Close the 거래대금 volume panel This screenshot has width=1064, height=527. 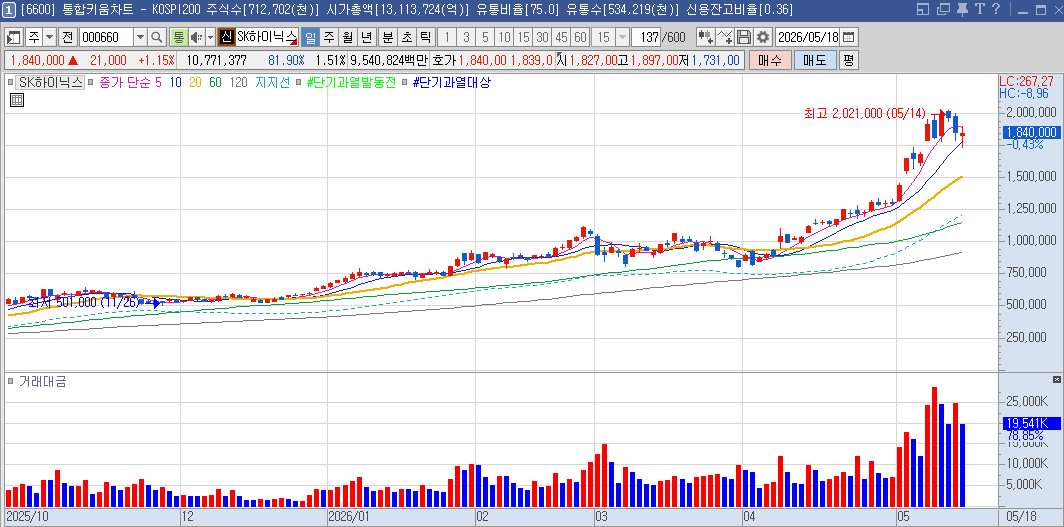point(1057,379)
